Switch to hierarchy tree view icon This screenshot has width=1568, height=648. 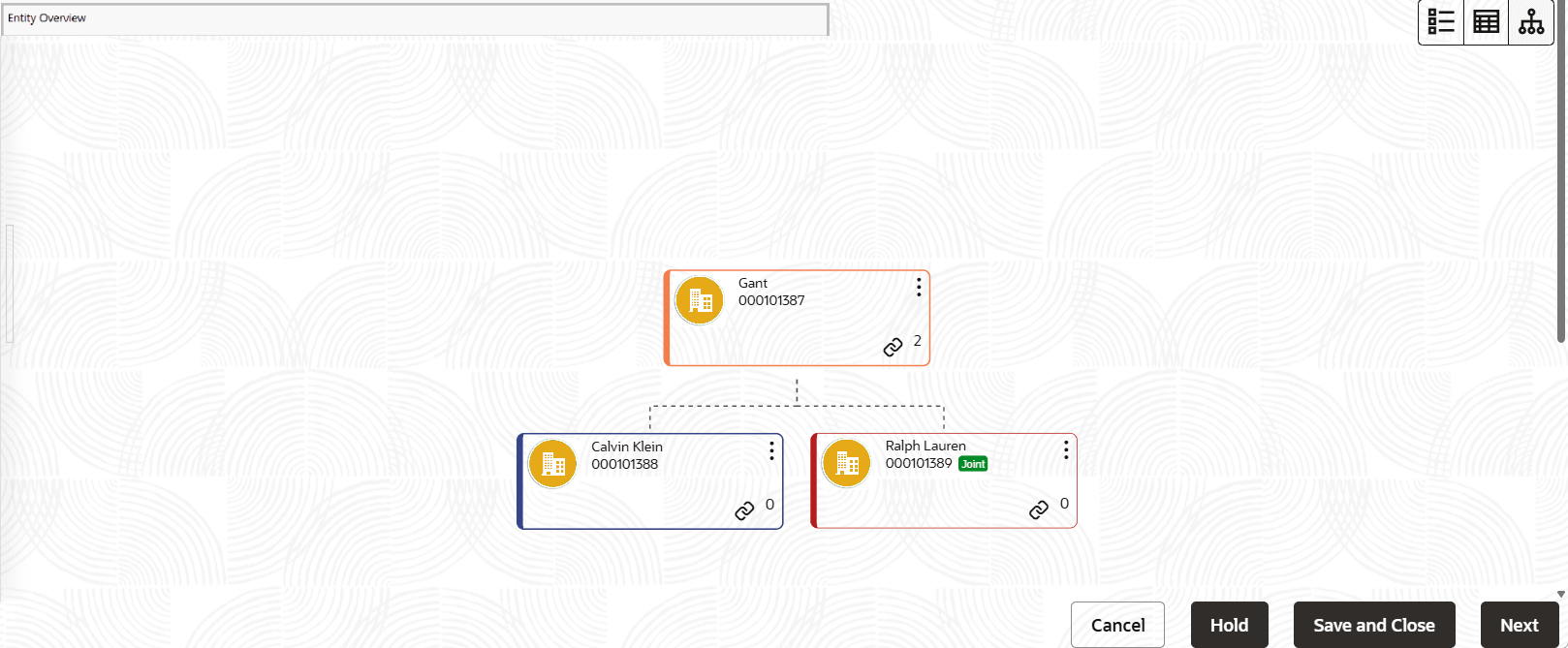(x=1531, y=21)
